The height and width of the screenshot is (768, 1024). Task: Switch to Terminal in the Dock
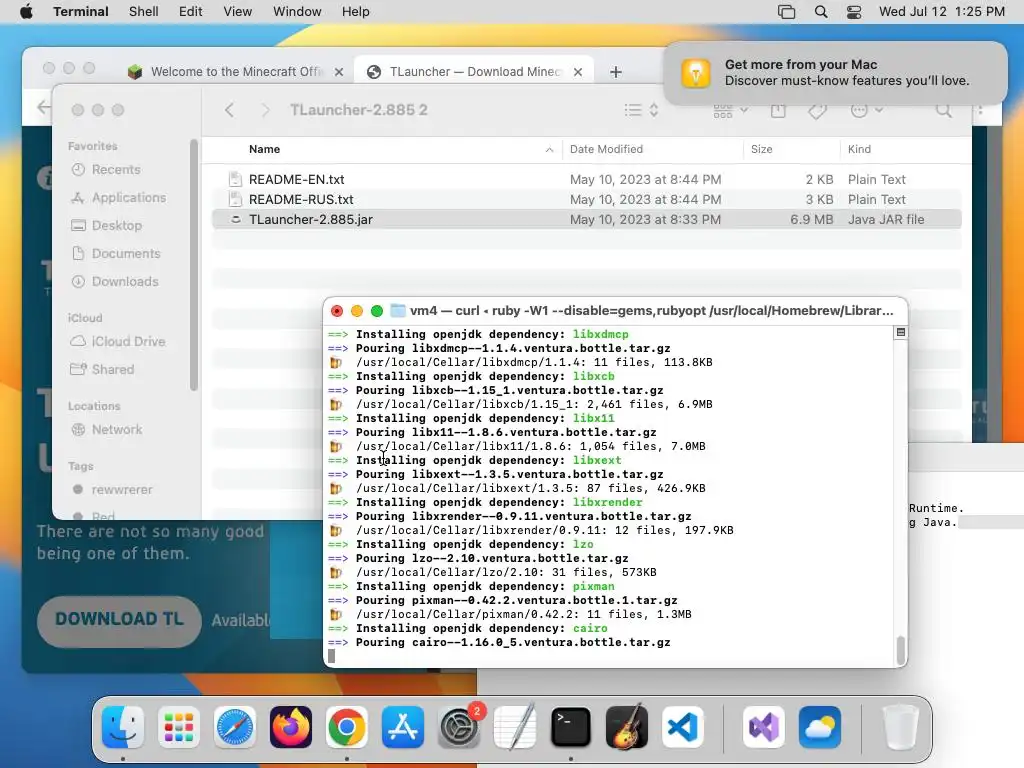pos(571,727)
